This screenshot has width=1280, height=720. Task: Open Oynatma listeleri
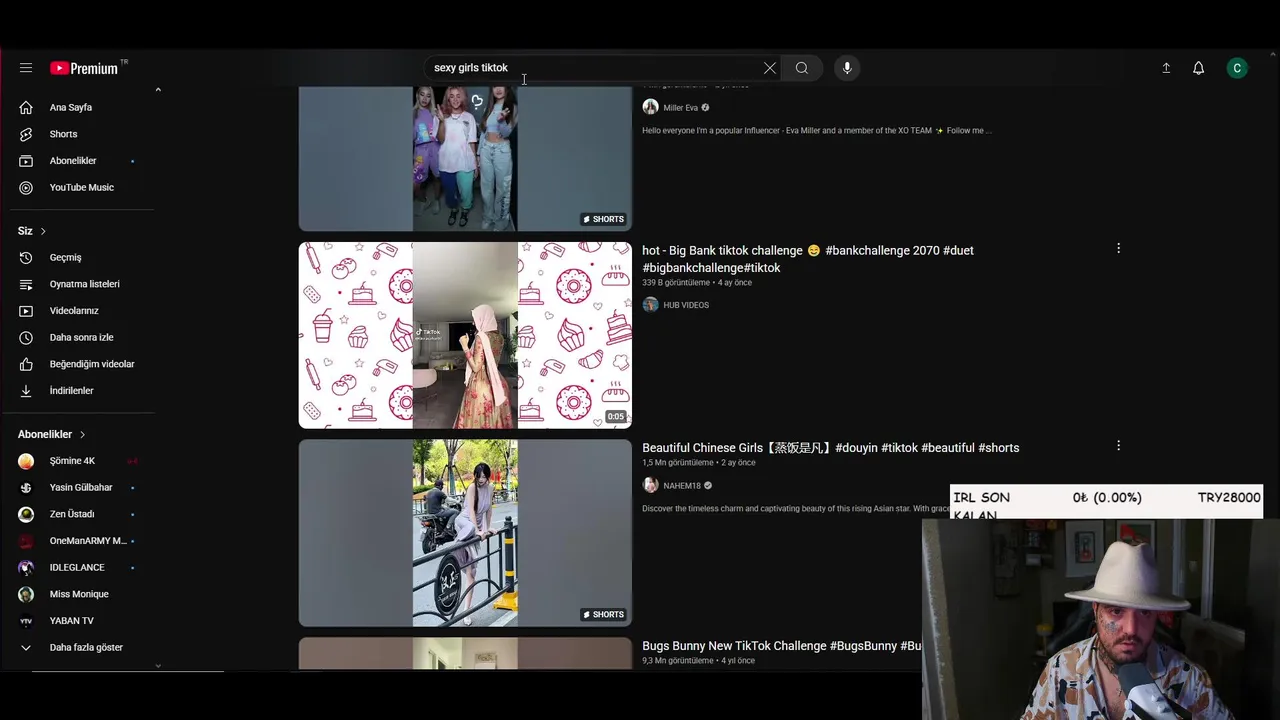point(85,284)
